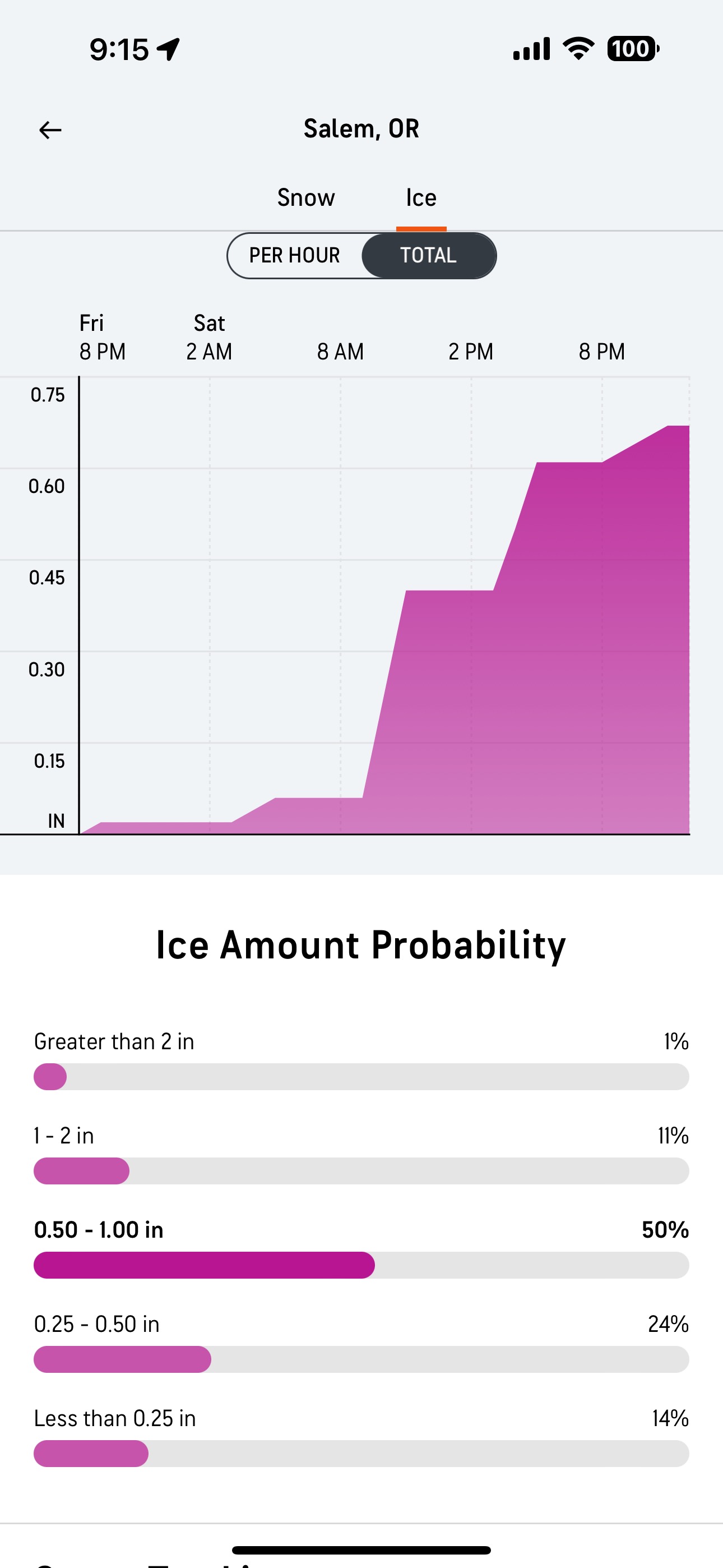Select the TOTAL chart mode
723x1568 pixels.
coord(428,255)
